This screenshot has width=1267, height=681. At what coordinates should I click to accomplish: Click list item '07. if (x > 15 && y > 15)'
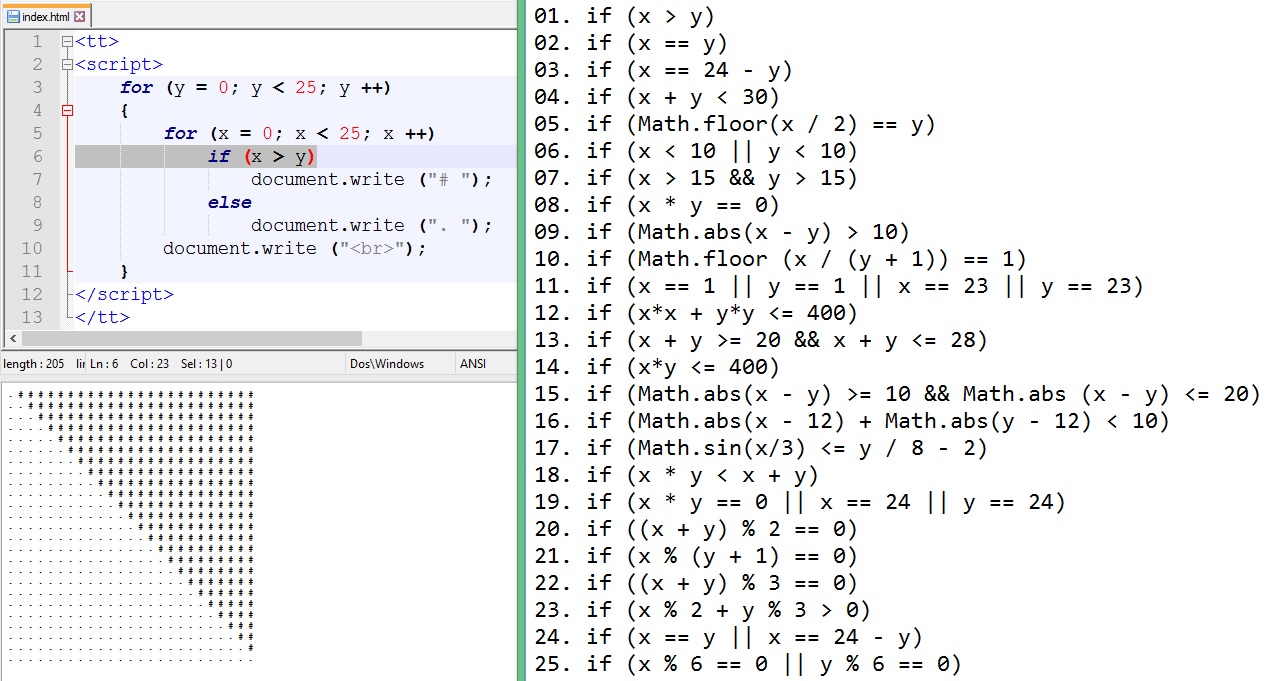tap(696, 178)
